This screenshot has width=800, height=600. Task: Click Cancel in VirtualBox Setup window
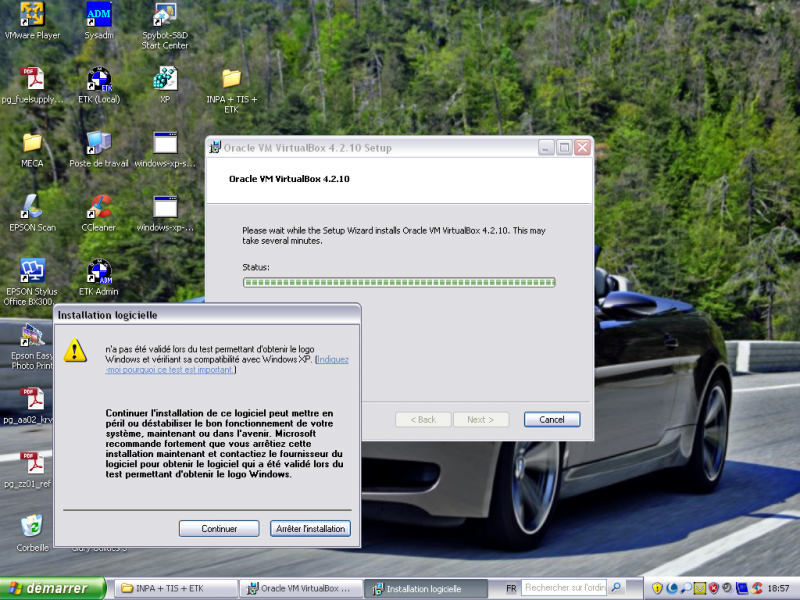pos(552,419)
